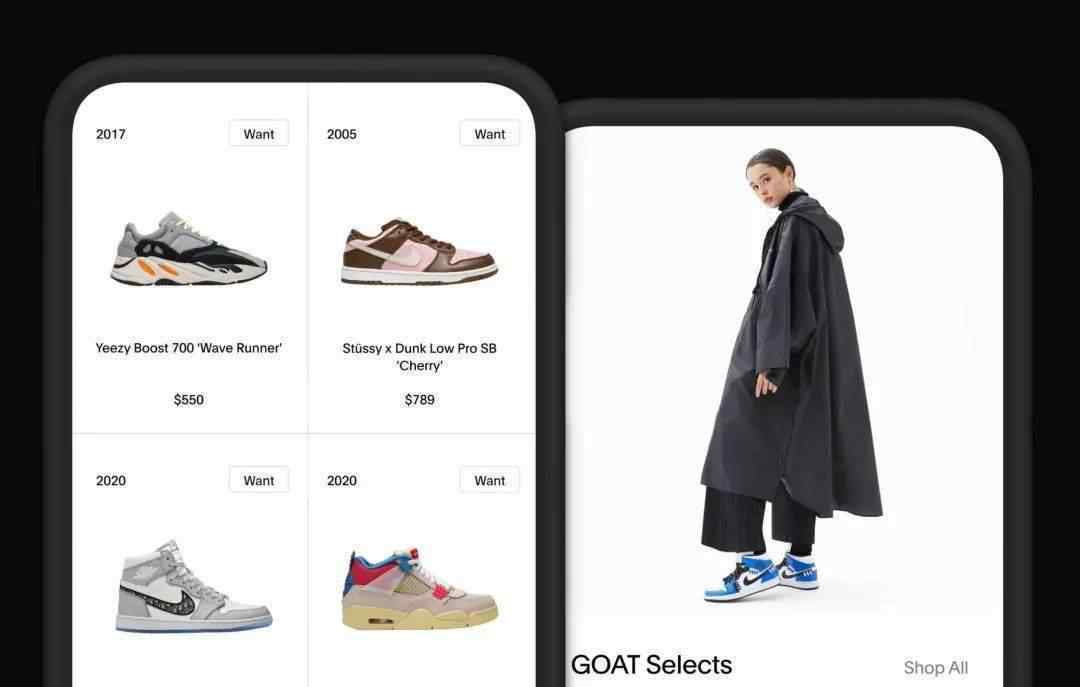This screenshot has width=1080, height=687.
Task: Click the $550 price
Action: [189, 400]
